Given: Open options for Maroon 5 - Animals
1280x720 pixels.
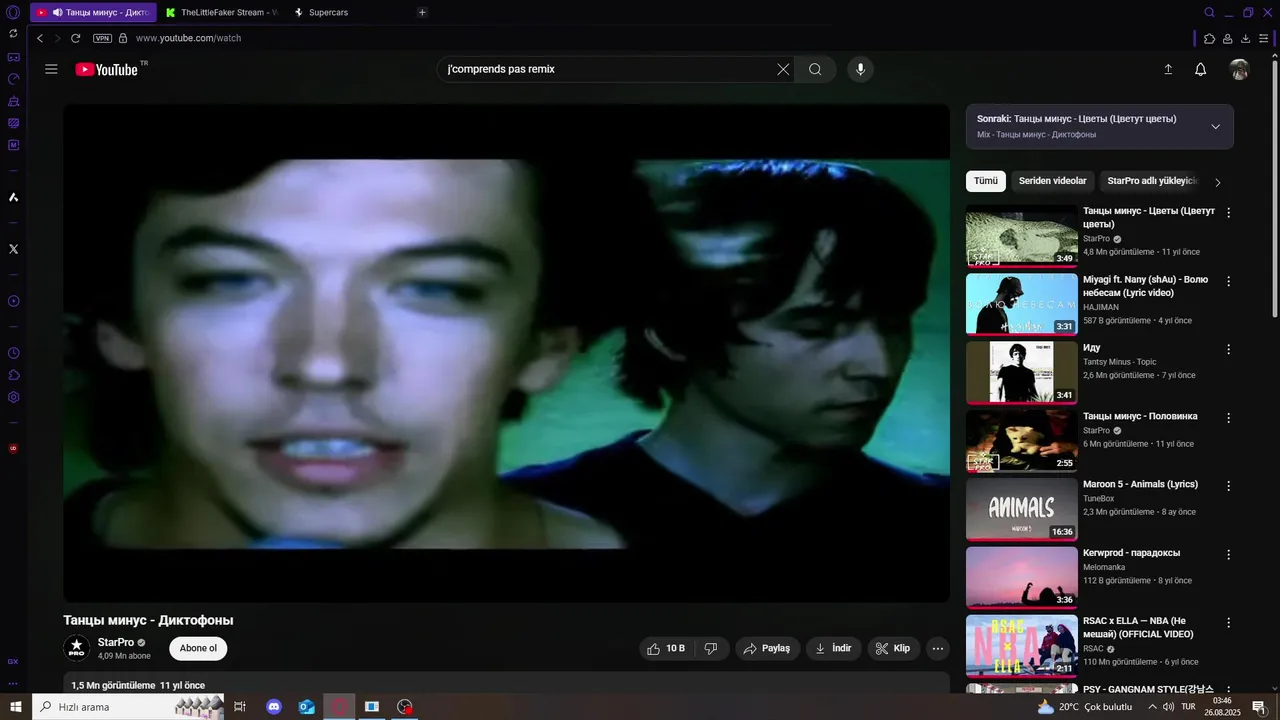Looking at the screenshot, I should pos(1229,486).
